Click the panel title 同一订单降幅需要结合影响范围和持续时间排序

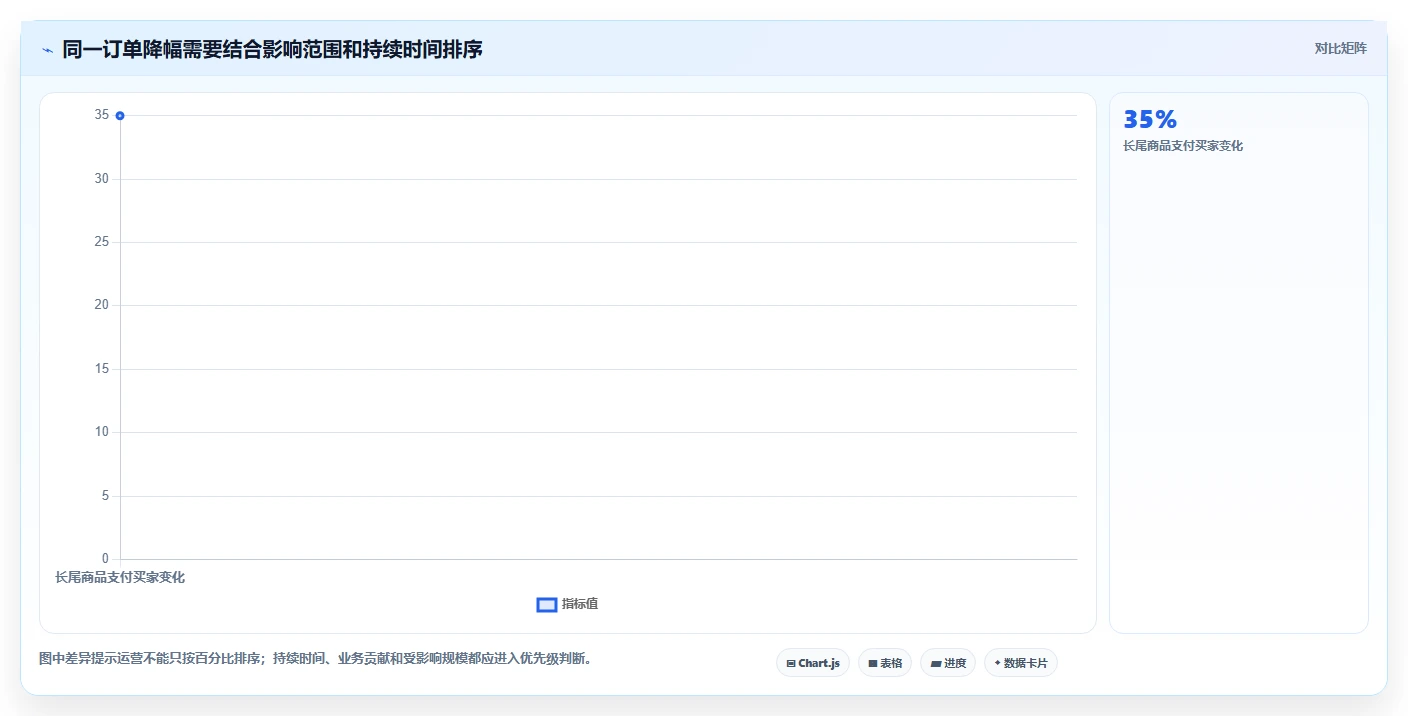(272, 49)
